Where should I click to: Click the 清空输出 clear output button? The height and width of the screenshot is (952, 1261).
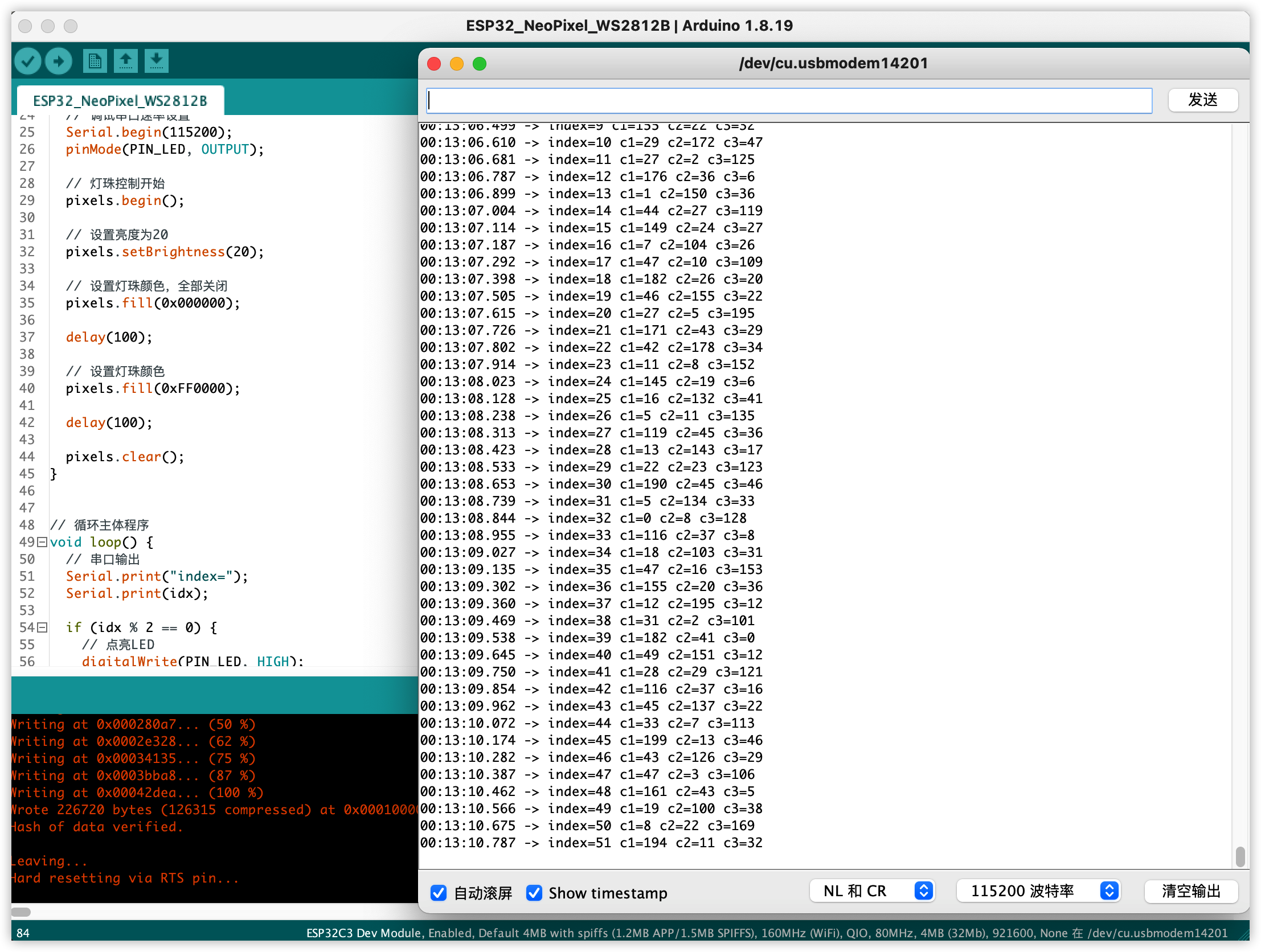click(1191, 891)
